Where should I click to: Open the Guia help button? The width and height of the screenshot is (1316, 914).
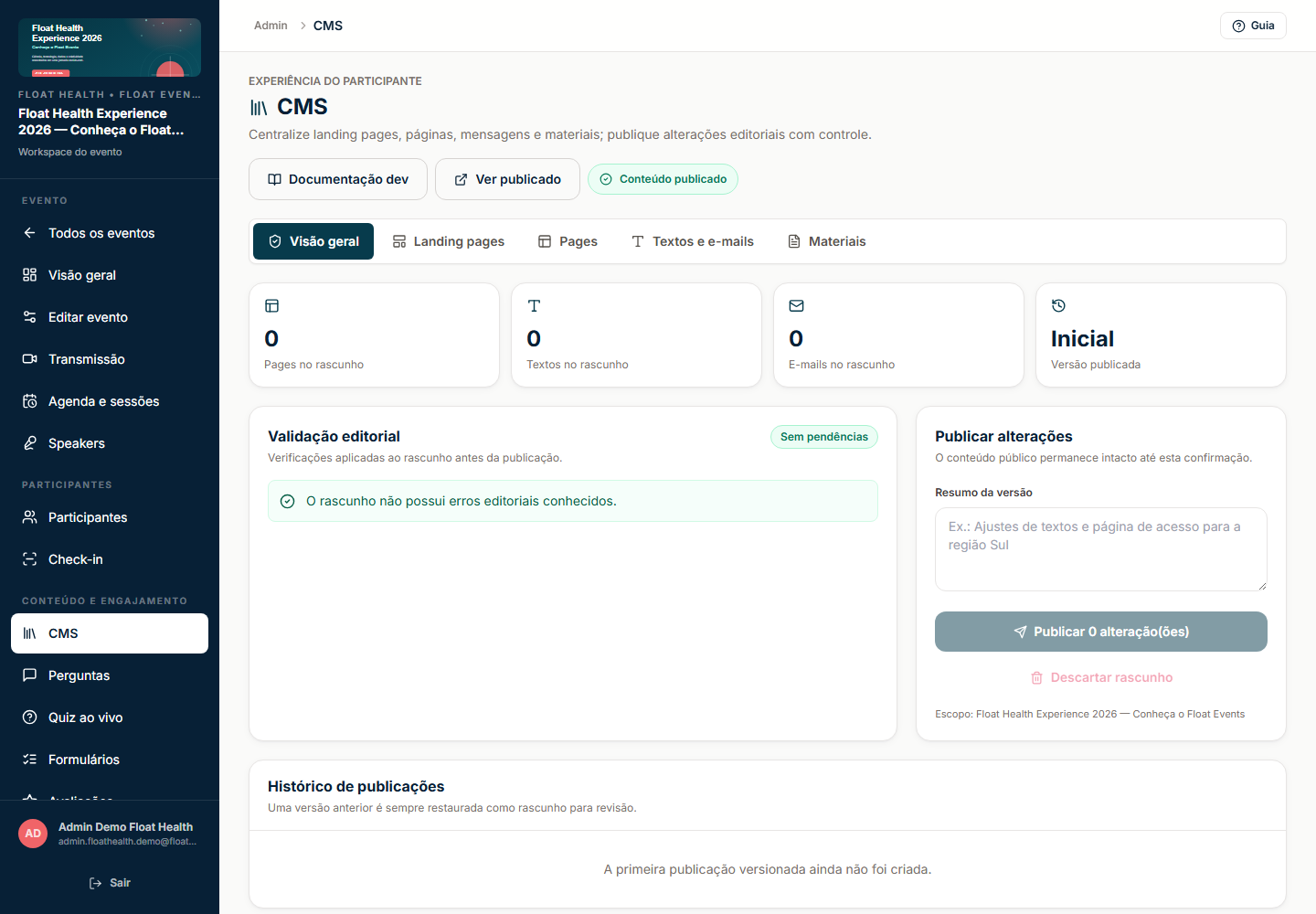(x=1253, y=26)
